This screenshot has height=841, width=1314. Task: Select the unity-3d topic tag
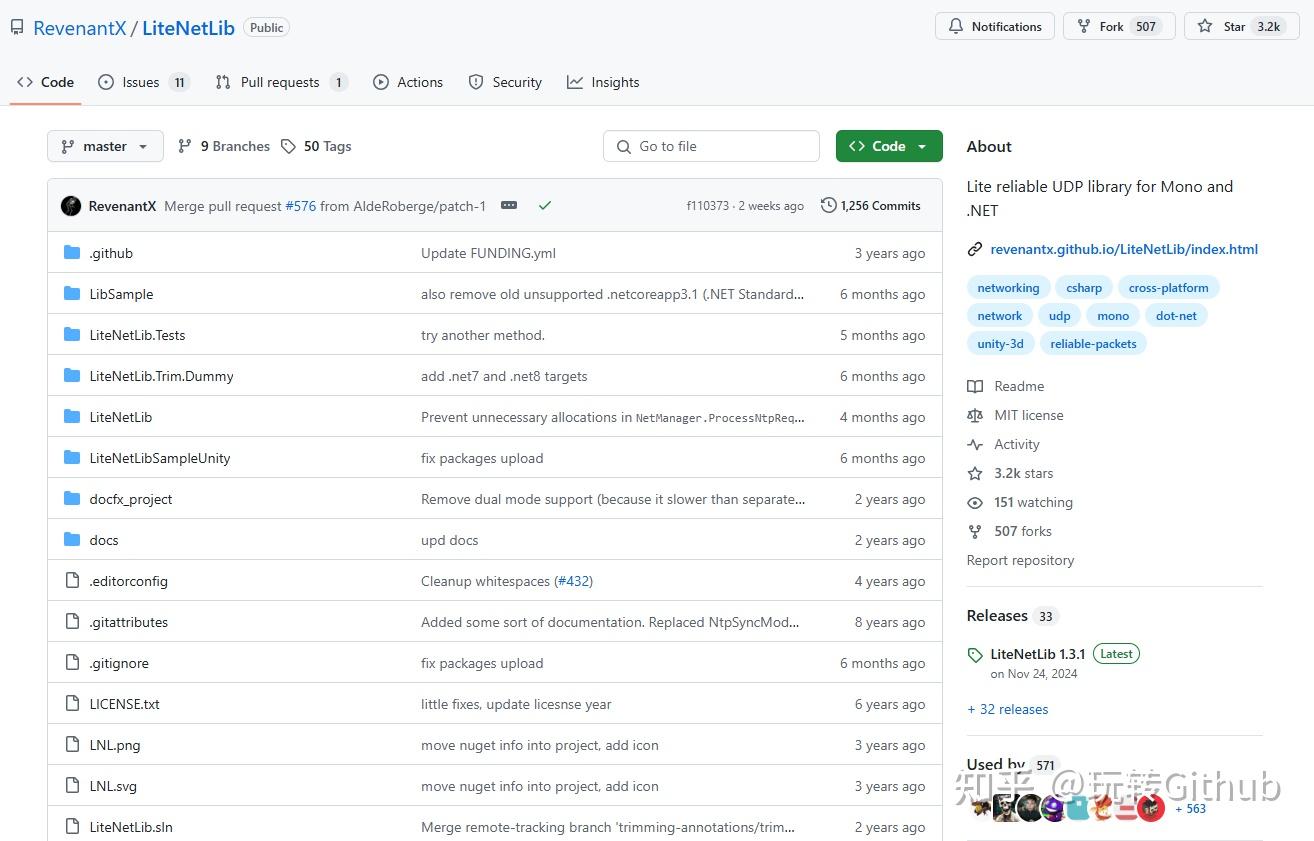point(1000,344)
